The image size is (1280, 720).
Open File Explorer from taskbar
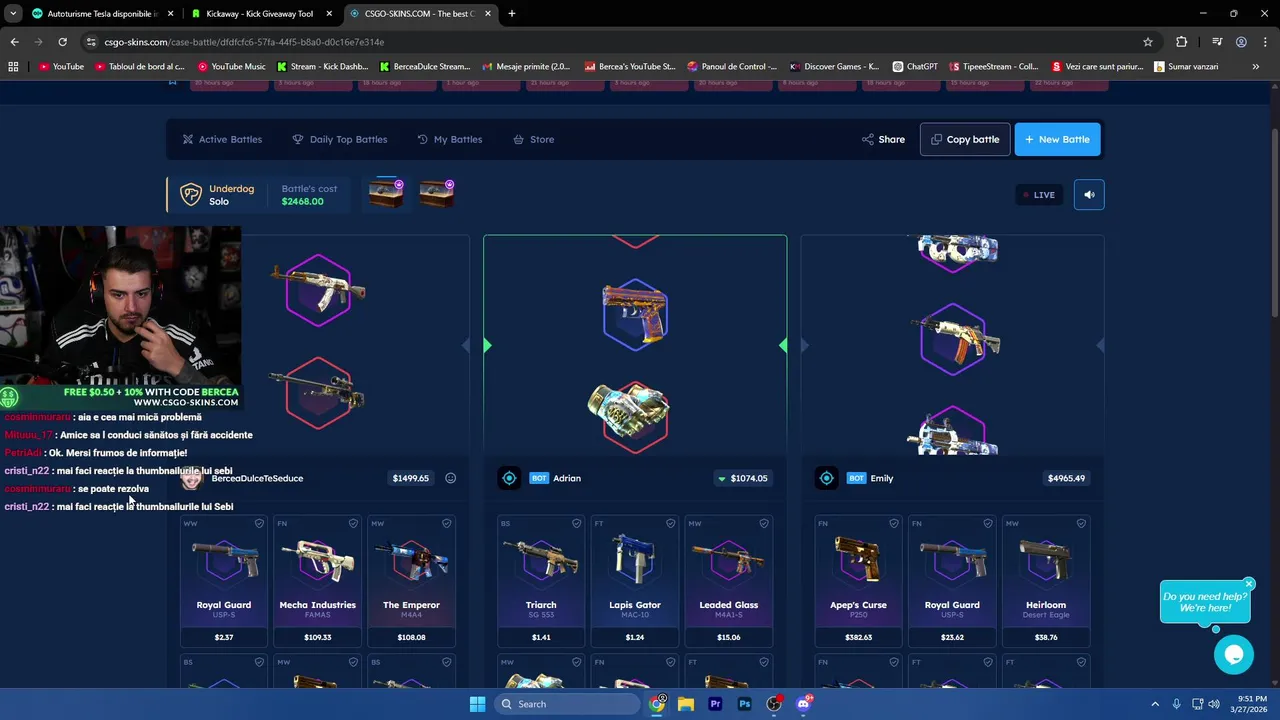[x=686, y=704]
